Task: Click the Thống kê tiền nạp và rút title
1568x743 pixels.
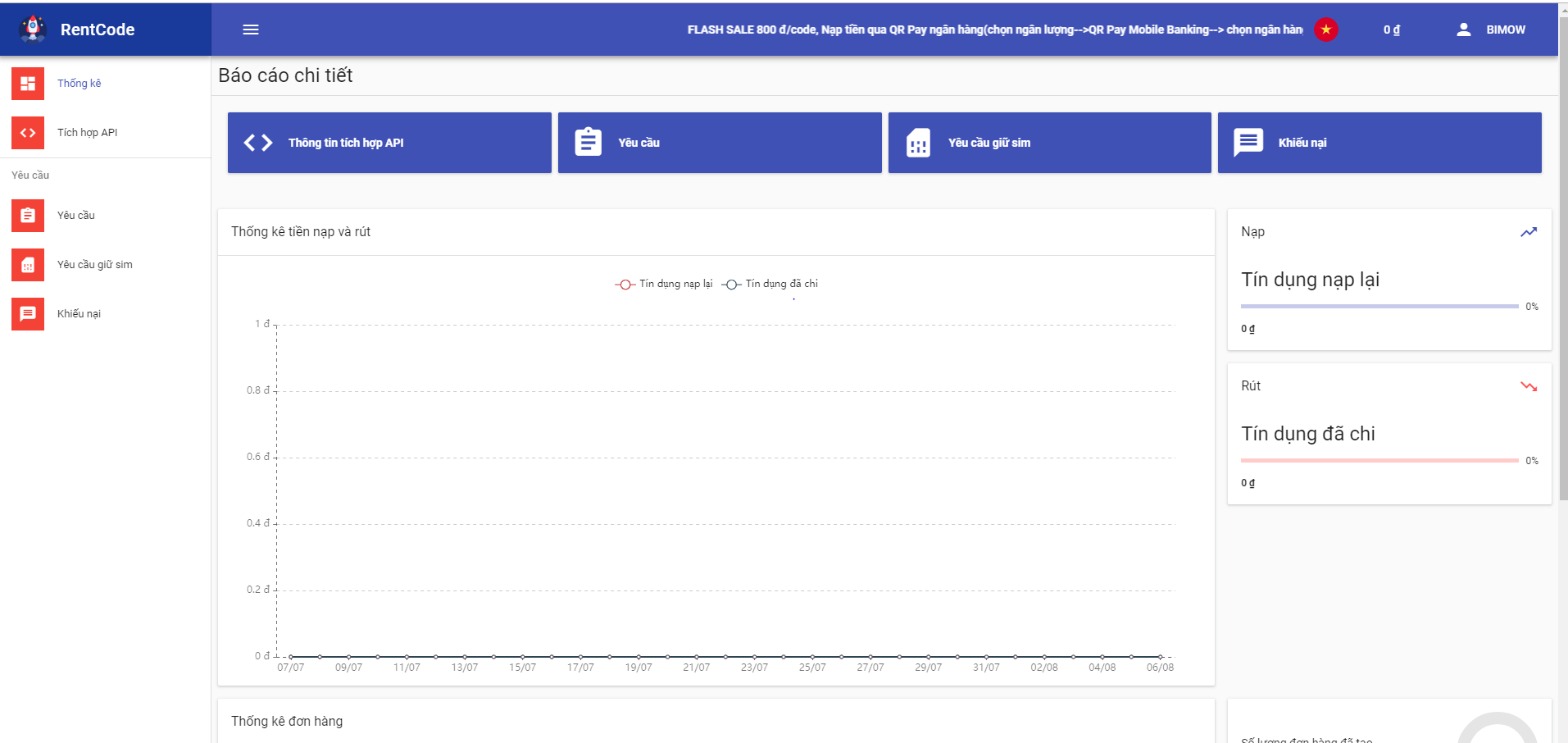Action: coord(301,232)
